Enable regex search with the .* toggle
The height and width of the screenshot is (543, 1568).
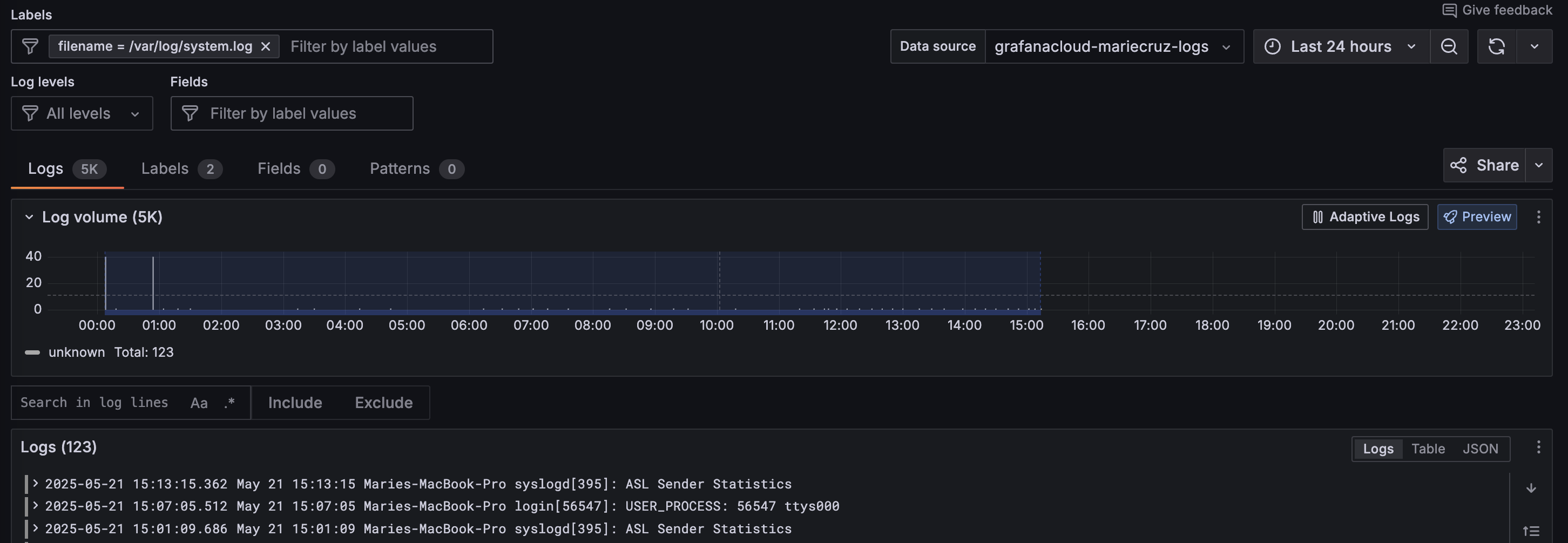click(229, 402)
